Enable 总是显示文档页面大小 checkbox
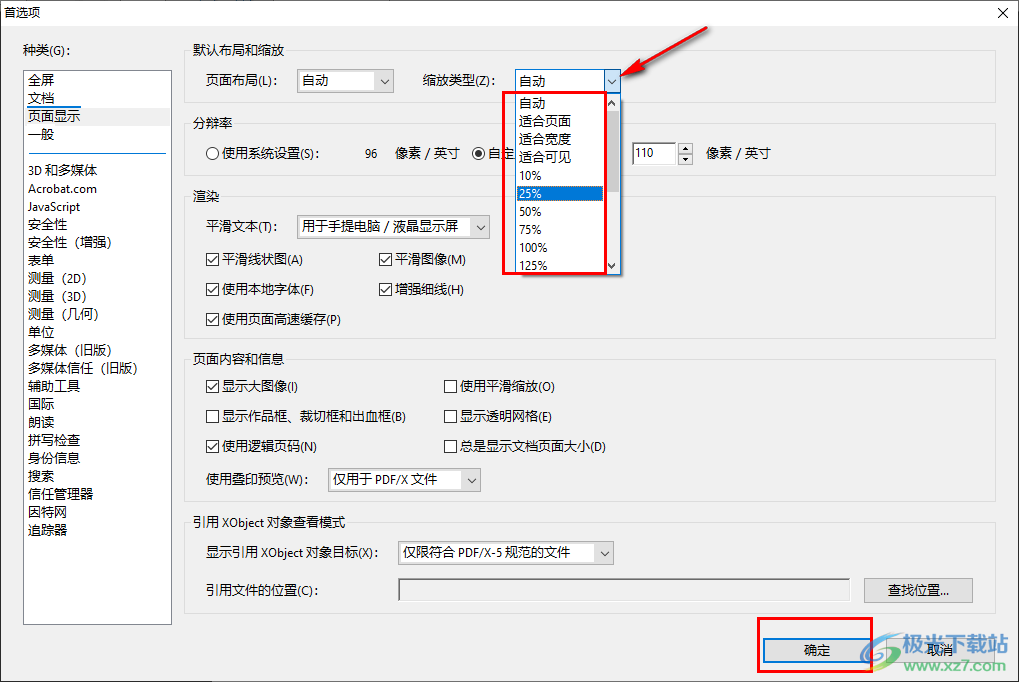Screen dimensions: 1019x682 450,447
